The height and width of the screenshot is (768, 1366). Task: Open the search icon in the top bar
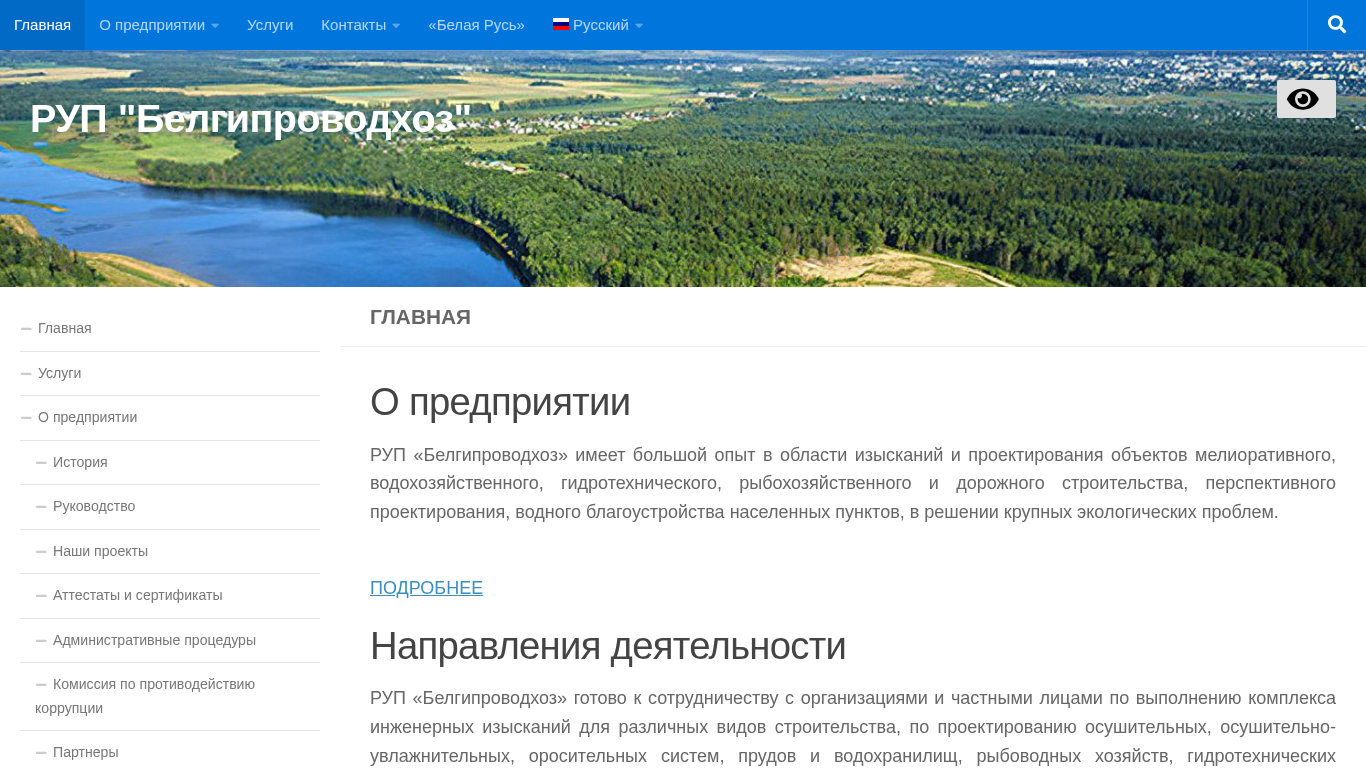(1337, 24)
